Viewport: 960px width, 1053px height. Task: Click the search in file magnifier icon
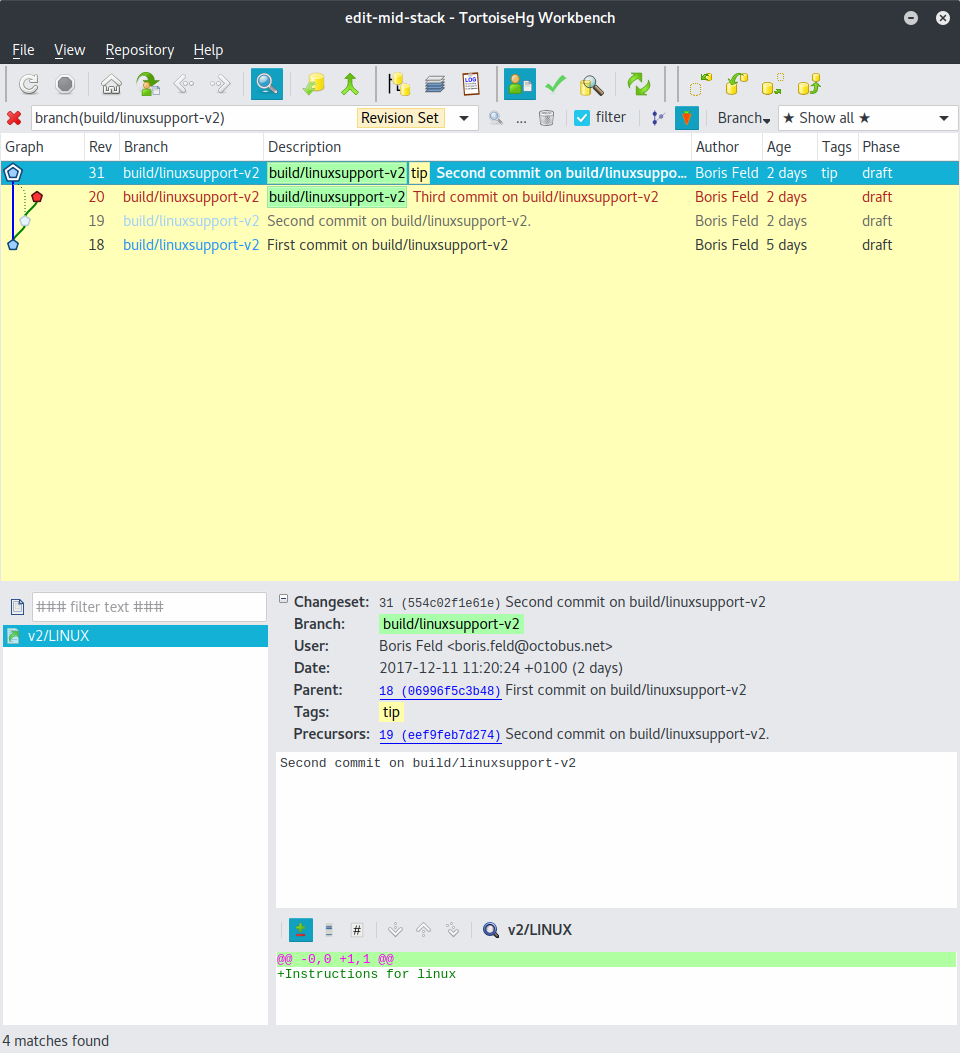[491, 930]
